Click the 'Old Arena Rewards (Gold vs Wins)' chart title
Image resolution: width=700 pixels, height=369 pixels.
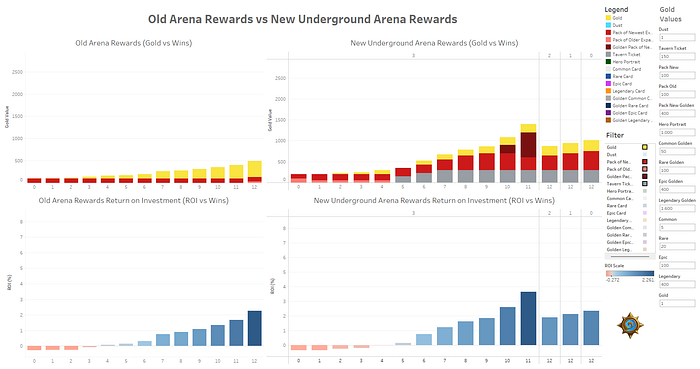pos(133,43)
